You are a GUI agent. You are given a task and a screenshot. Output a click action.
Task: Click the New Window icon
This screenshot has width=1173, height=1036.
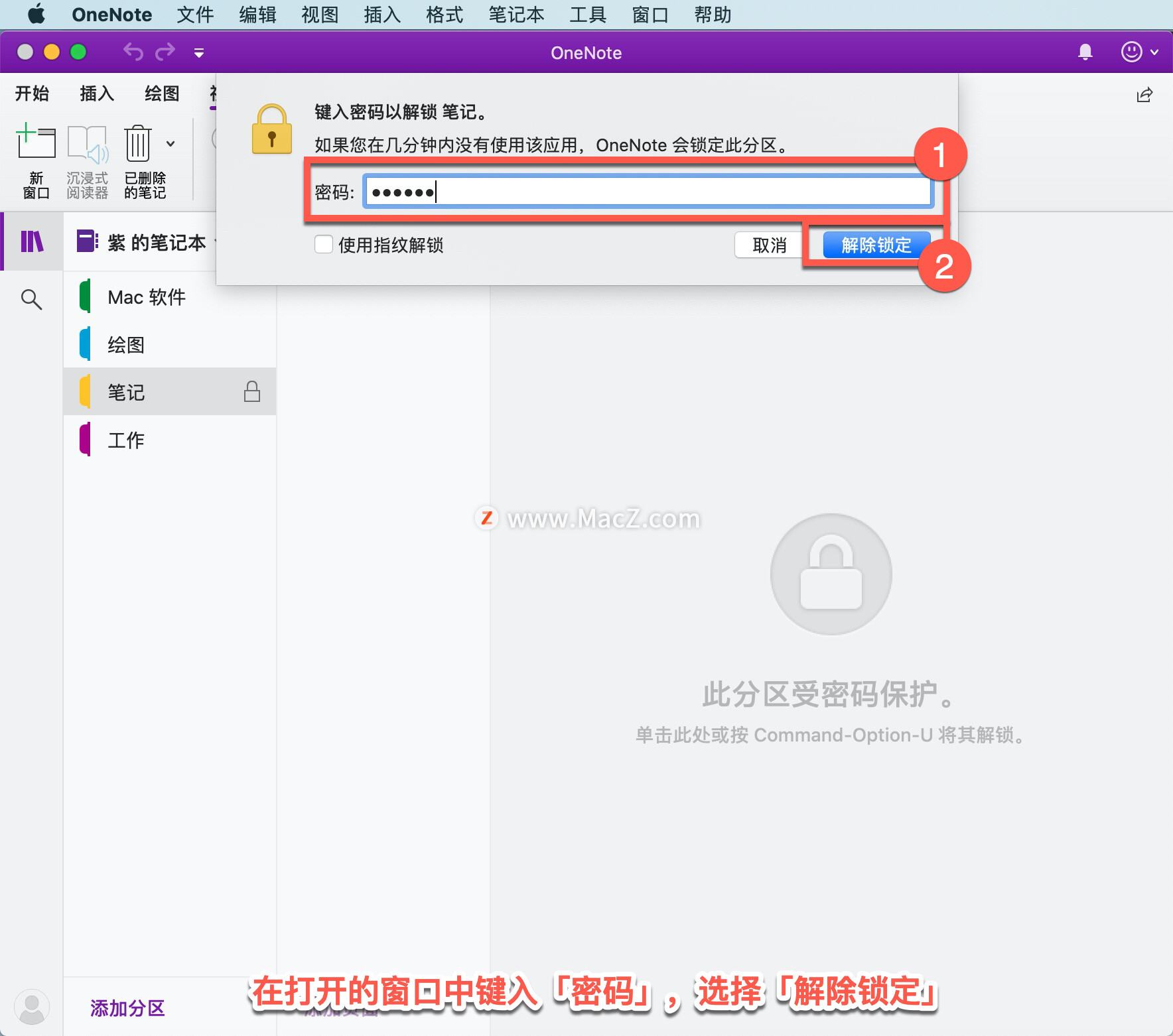(36, 141)
